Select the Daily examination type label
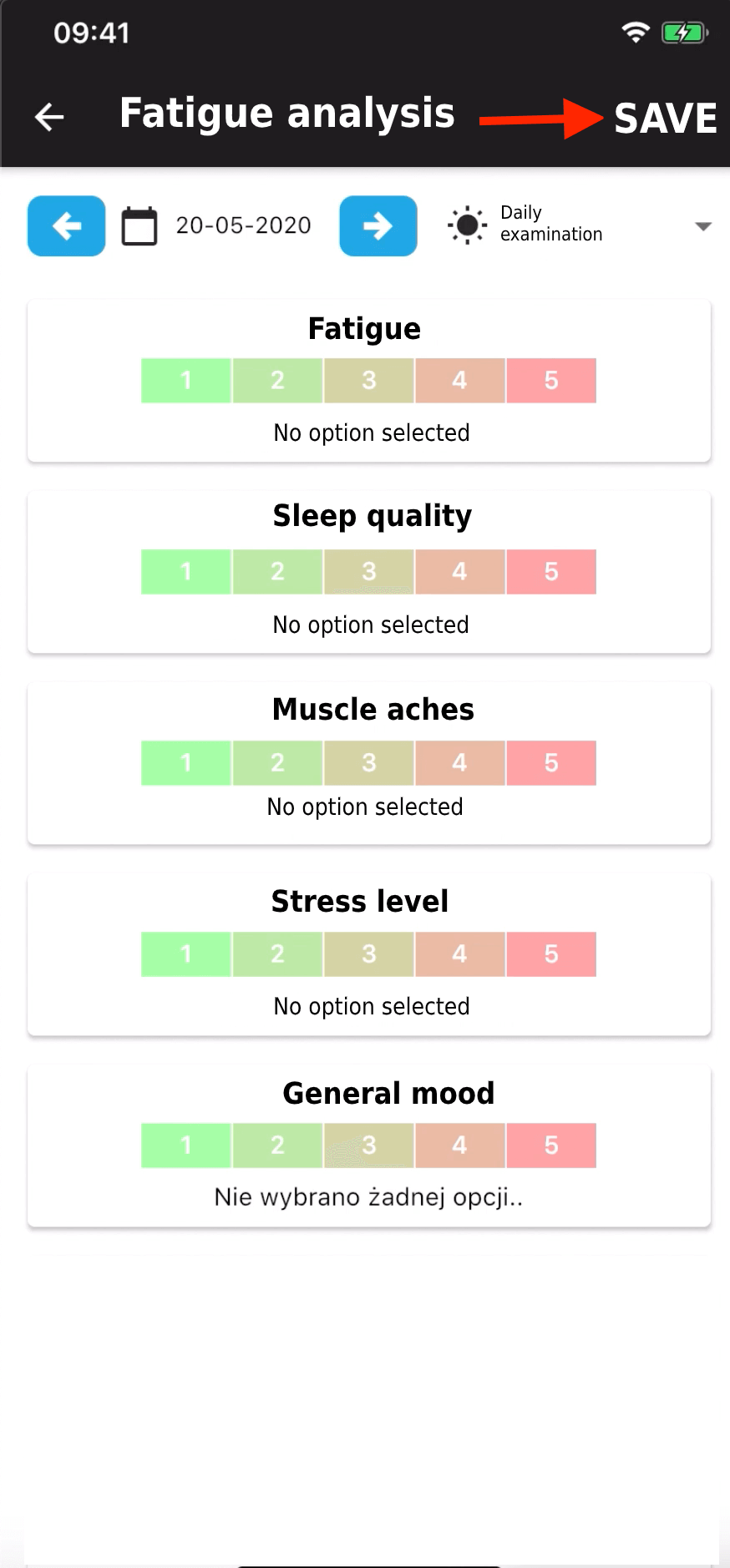The height and width of the screenshot is (1568, 730). pyautogui.click(x=551, y=224)
